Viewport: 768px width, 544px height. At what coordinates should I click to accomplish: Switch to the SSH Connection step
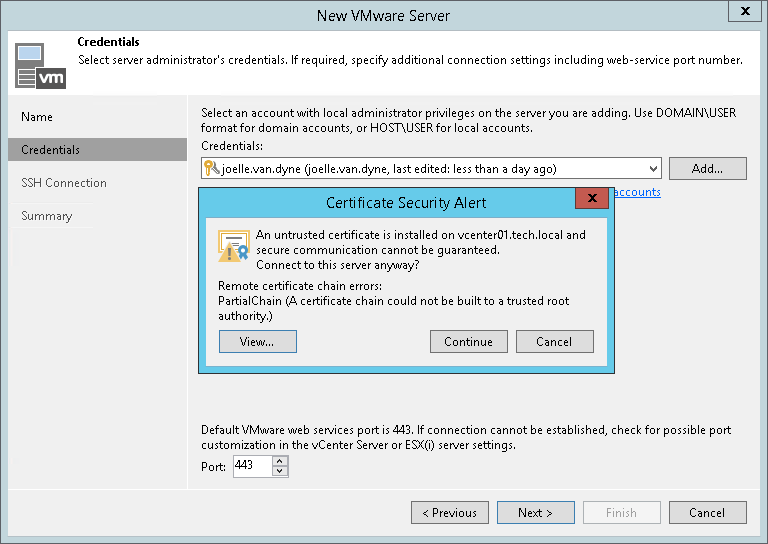click(64, 183)
